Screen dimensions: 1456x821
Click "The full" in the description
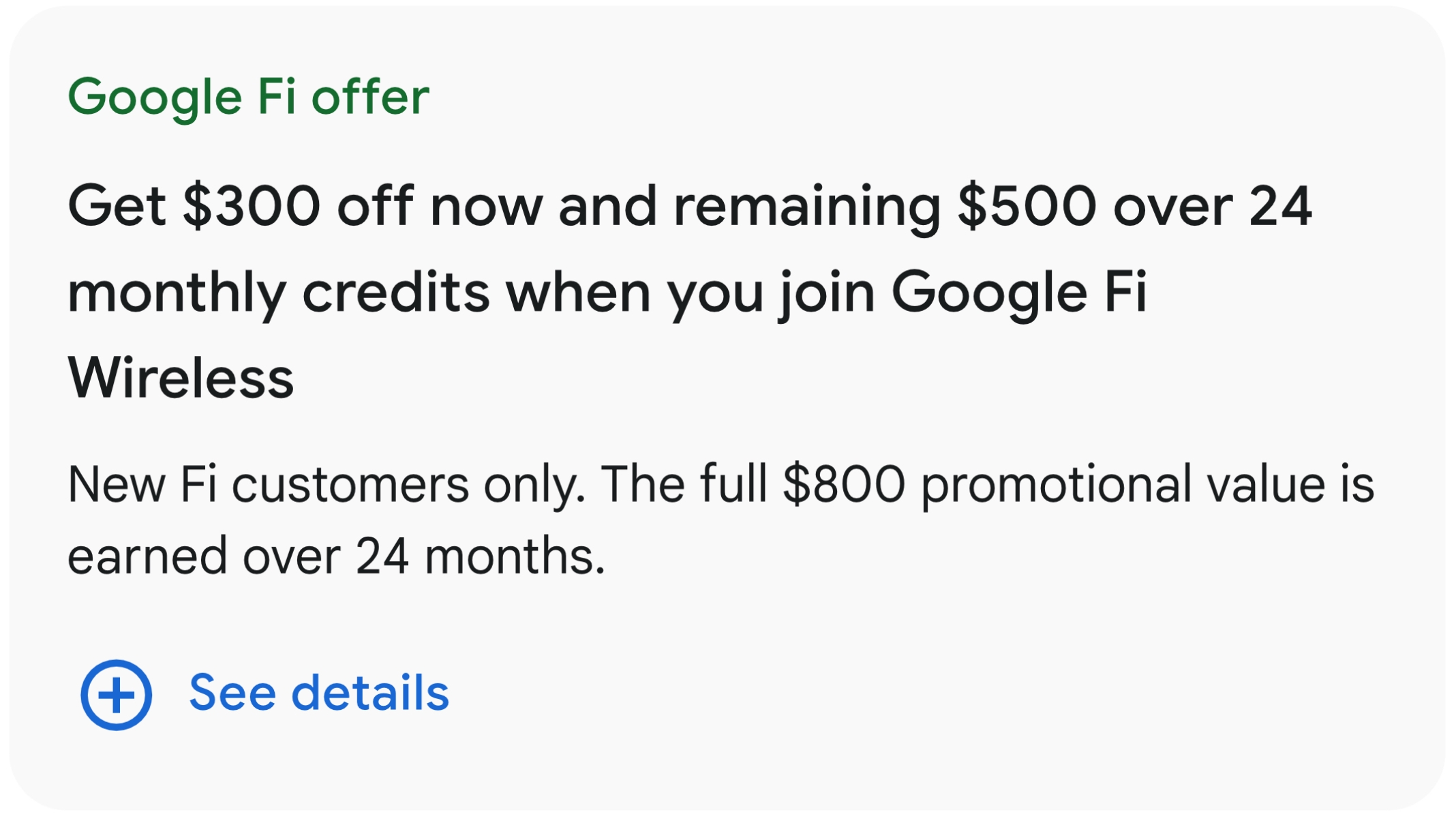click(x=684, y=485)
